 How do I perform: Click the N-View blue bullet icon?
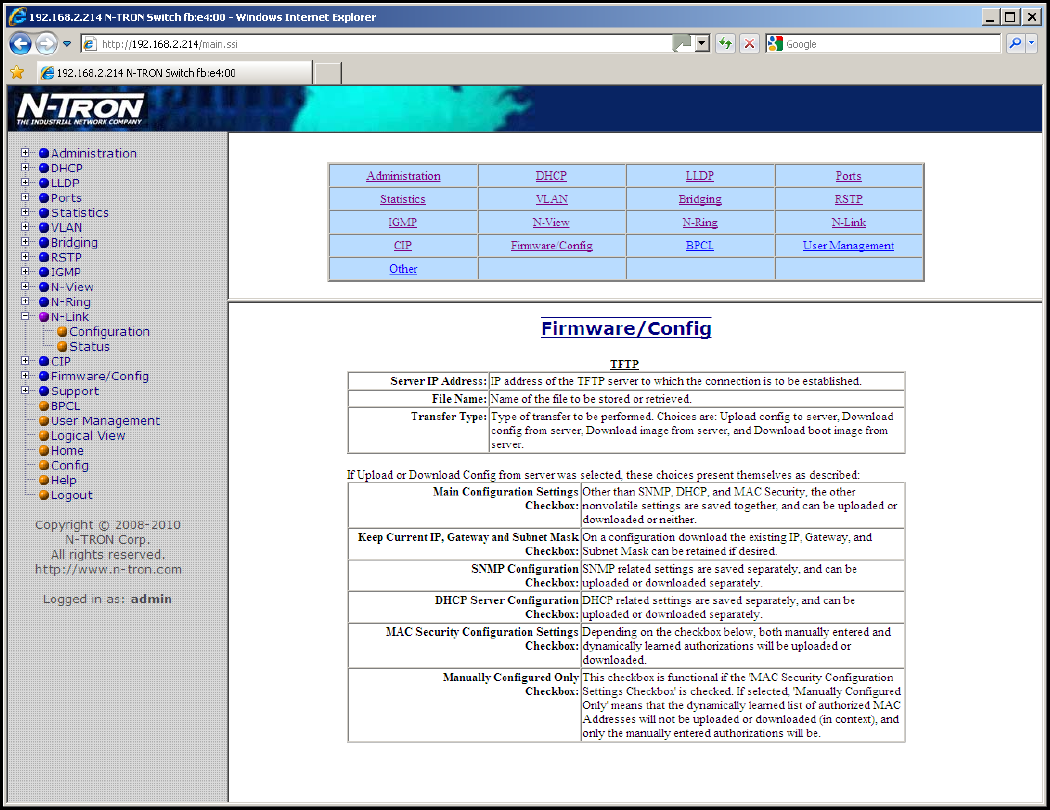point(44,287)
